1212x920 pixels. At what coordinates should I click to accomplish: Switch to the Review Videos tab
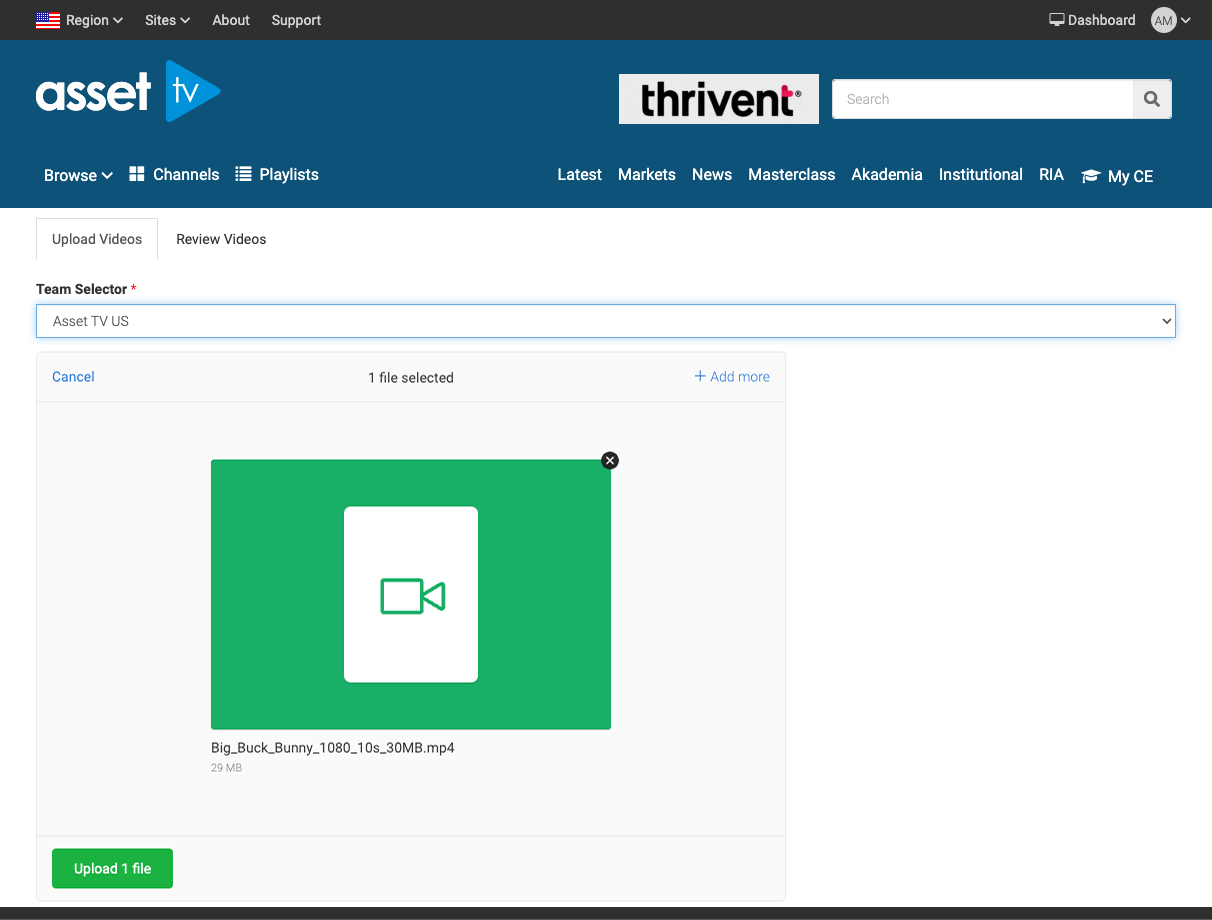pyautogui.click(x=221, y=239)
